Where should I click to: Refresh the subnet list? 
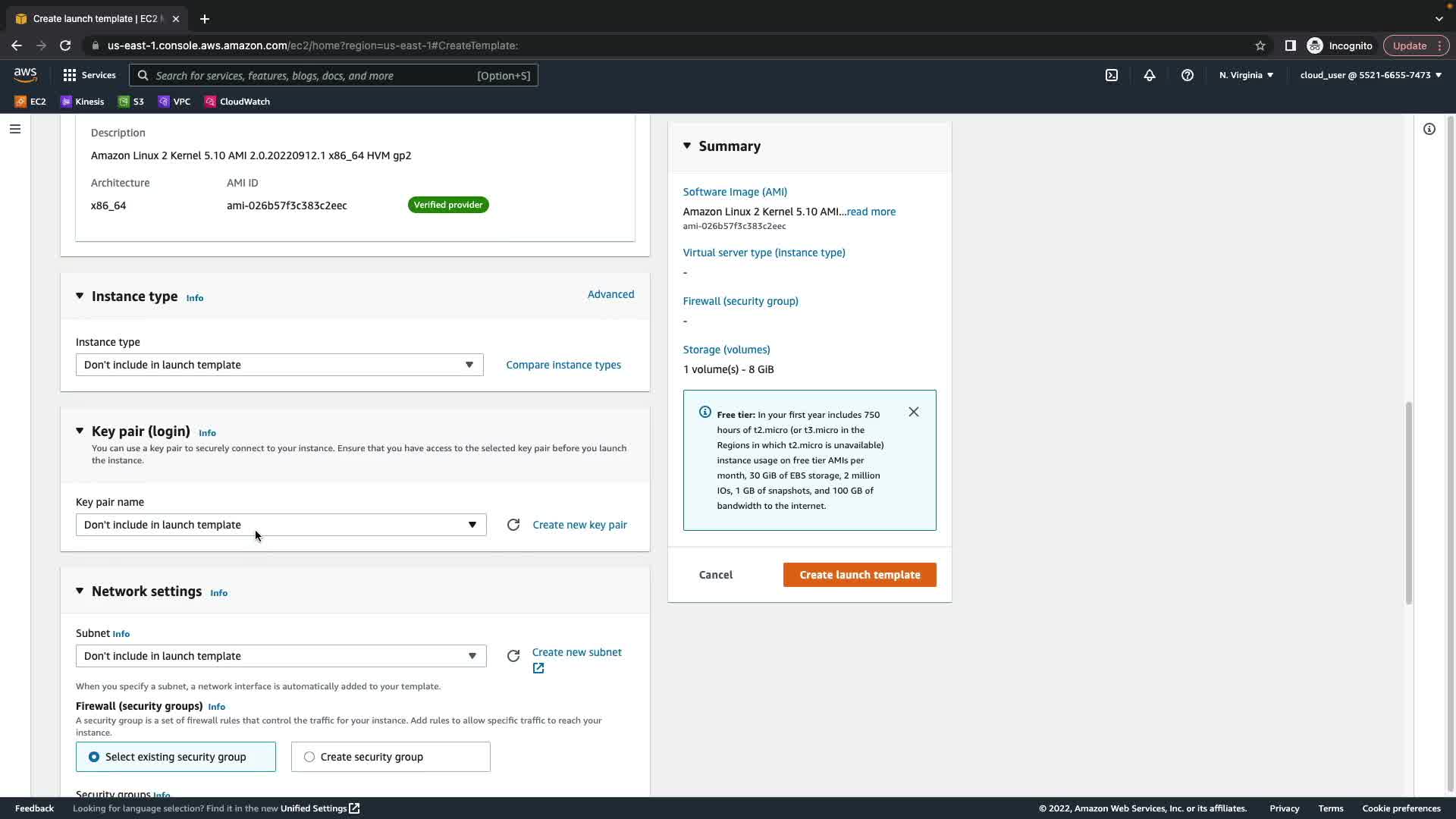[513, 656]
